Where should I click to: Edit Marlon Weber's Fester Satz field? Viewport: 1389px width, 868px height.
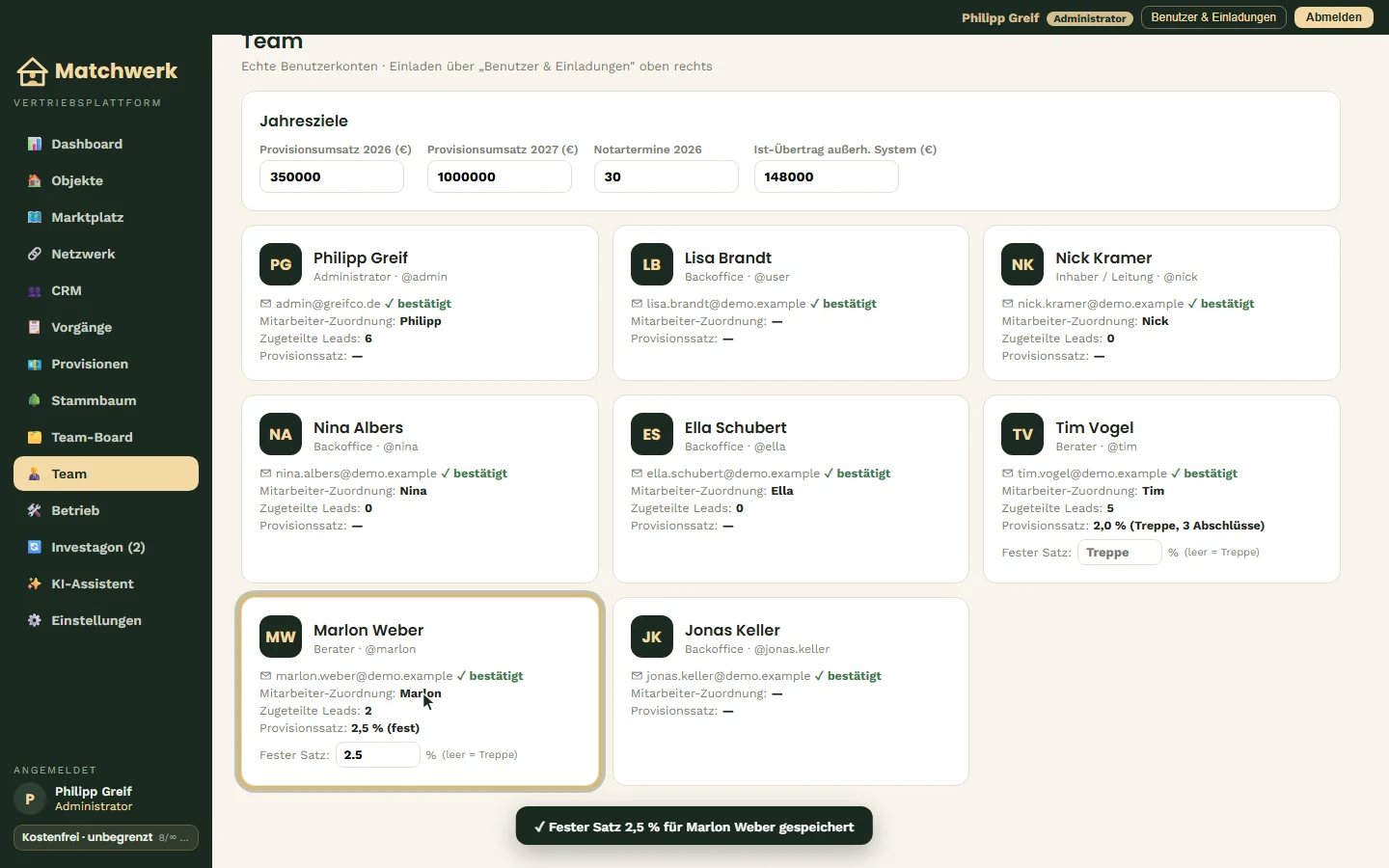[x=378, y=755]
